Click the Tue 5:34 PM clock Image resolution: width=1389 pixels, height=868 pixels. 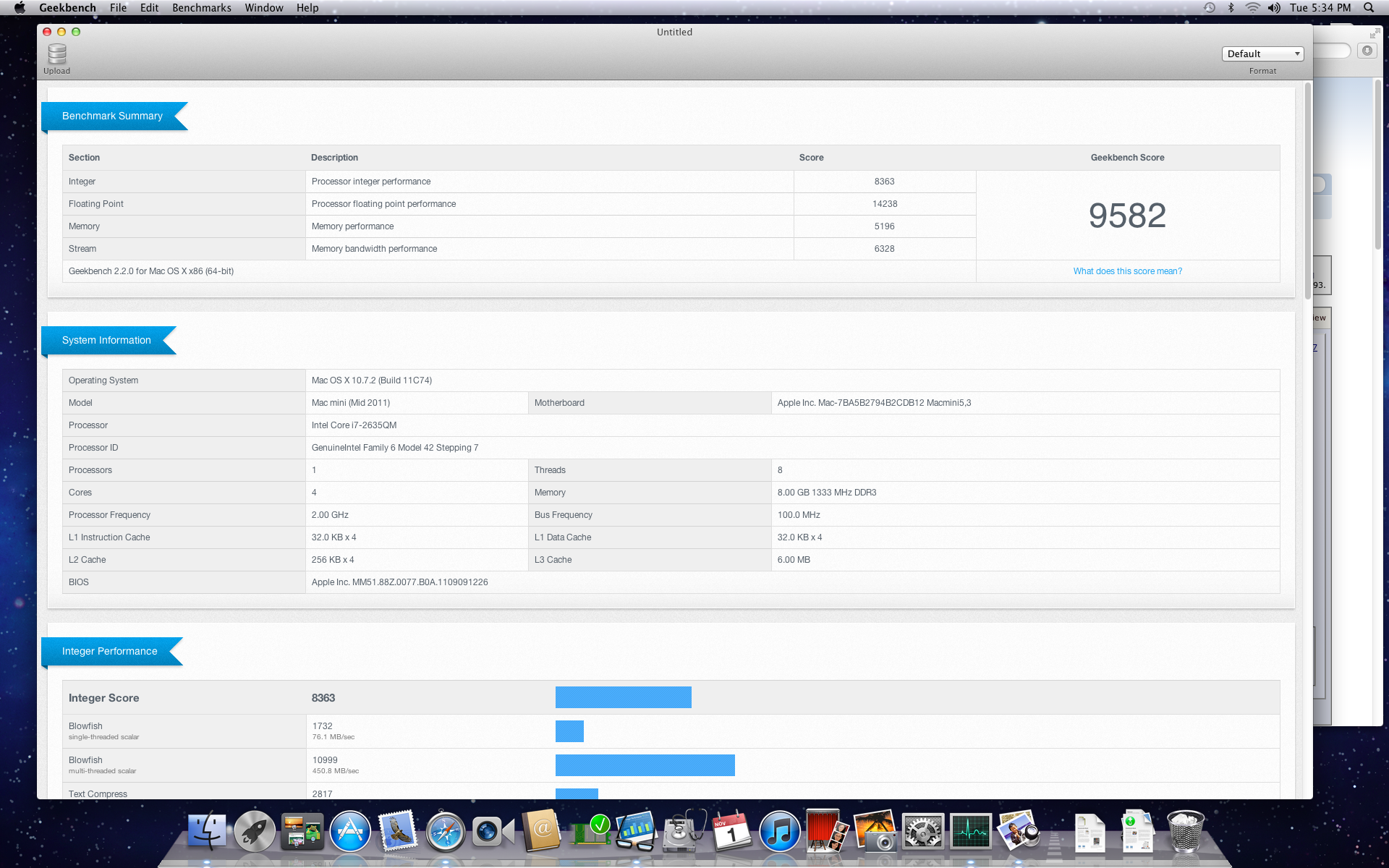(1320, 7)
